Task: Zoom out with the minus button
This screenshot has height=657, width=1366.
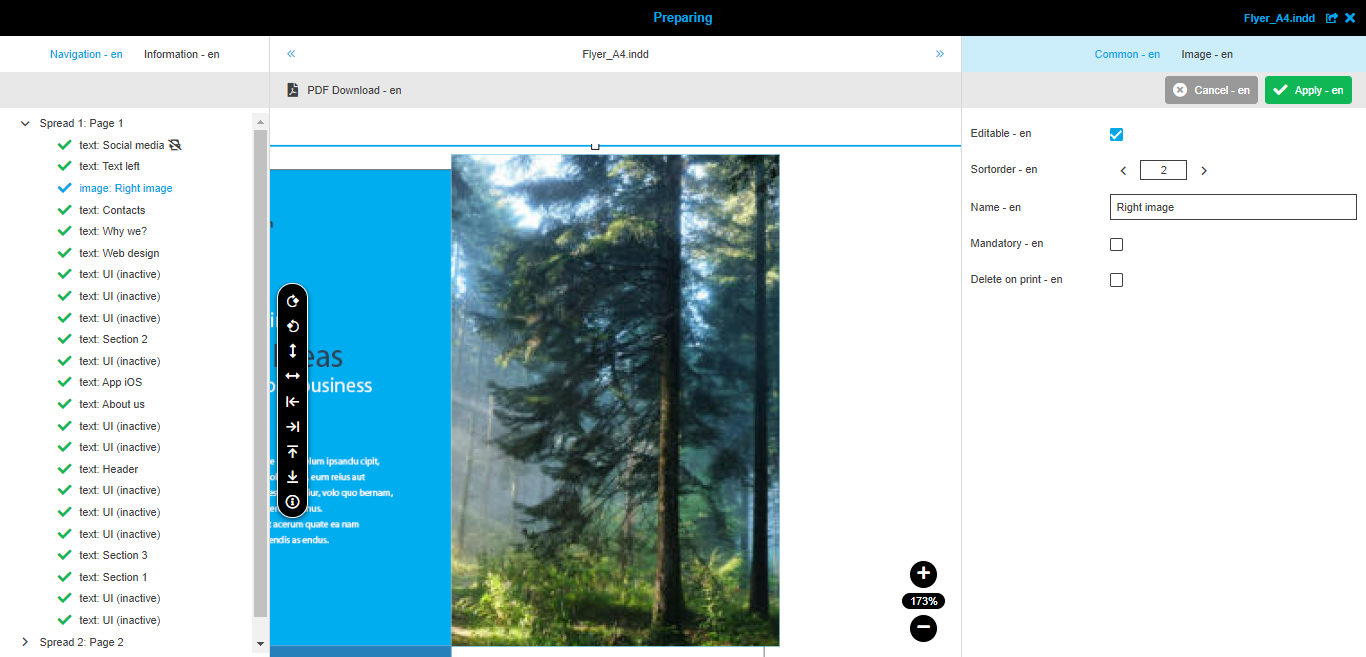Action: [923, 628]
